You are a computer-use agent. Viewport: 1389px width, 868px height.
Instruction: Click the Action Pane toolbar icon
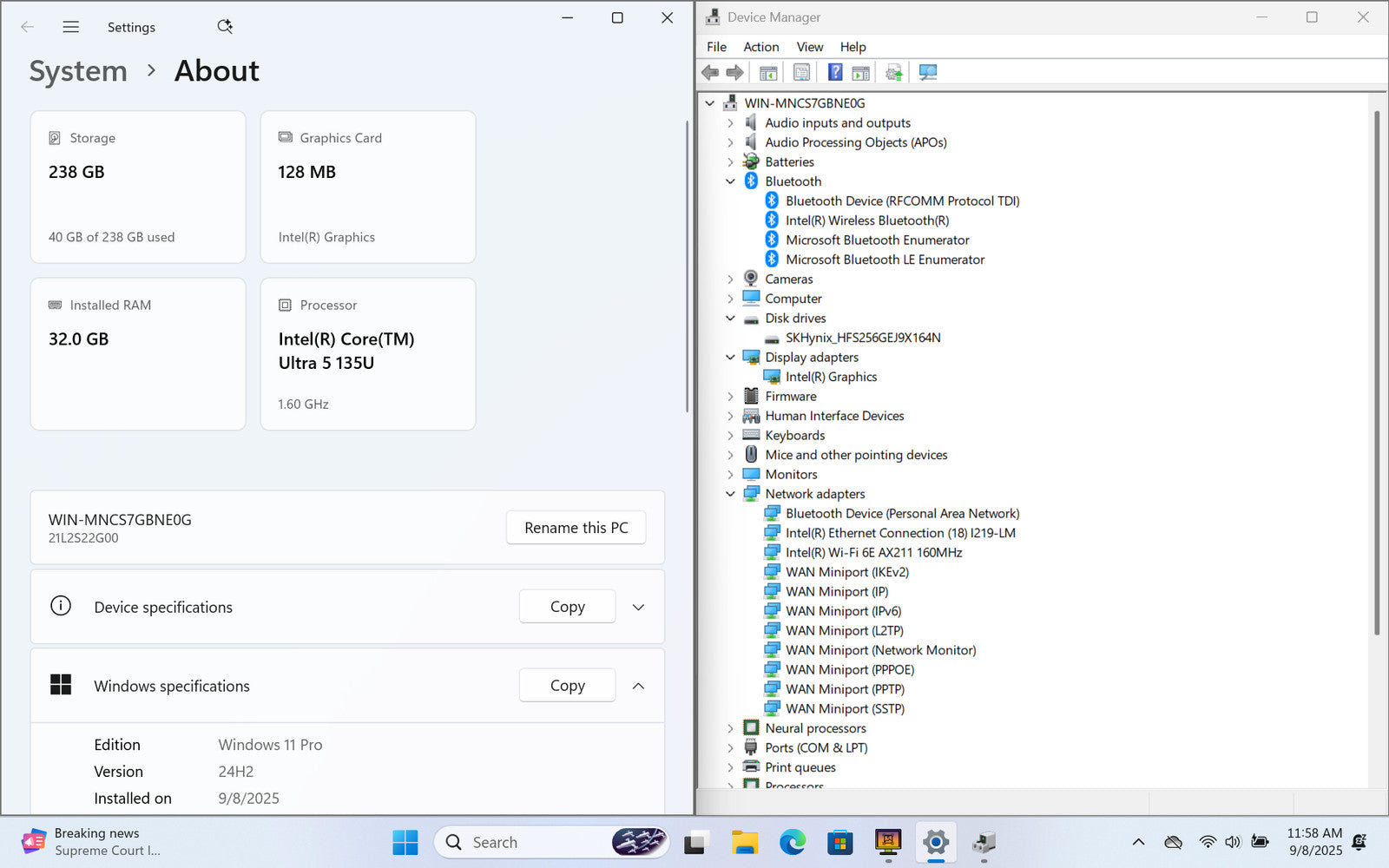click(860, 72)
